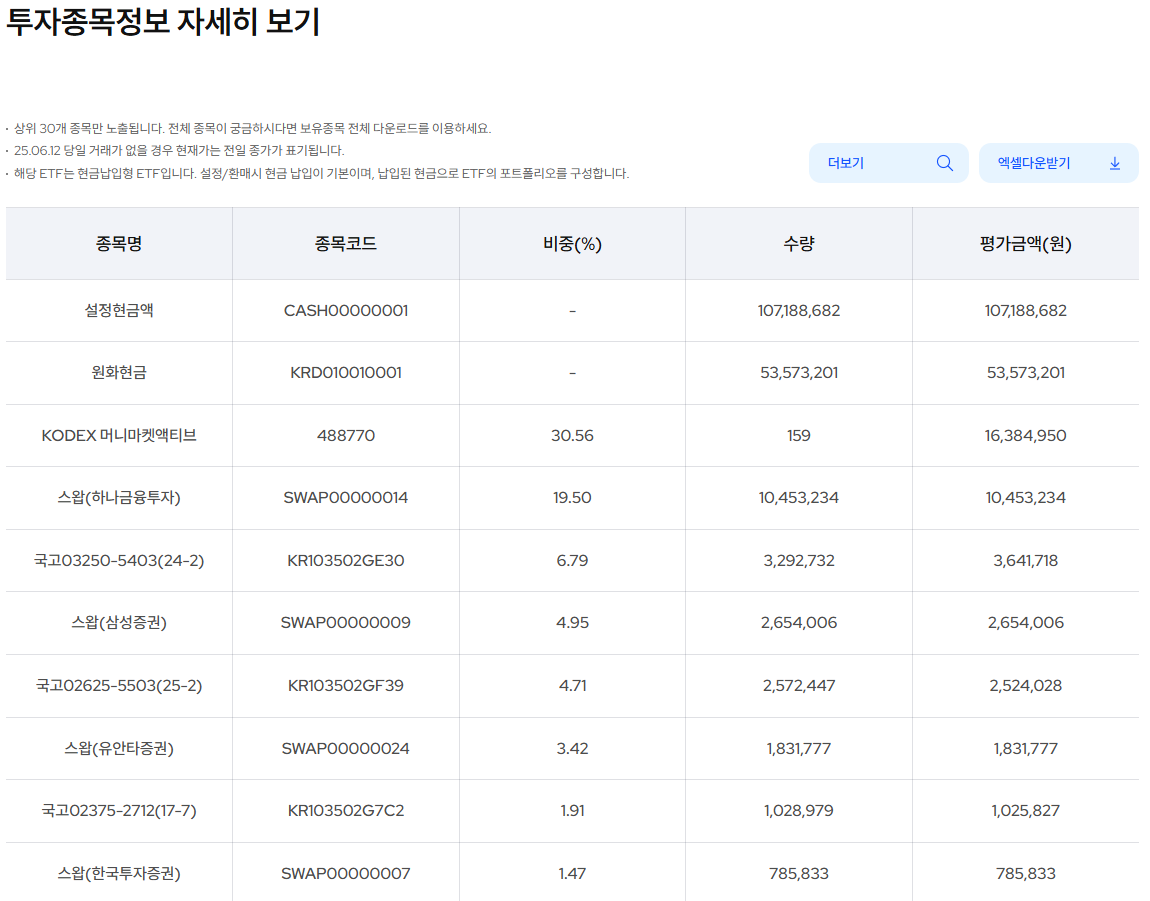Click the magnifier icon in the 더보기 button

[945, 162]
